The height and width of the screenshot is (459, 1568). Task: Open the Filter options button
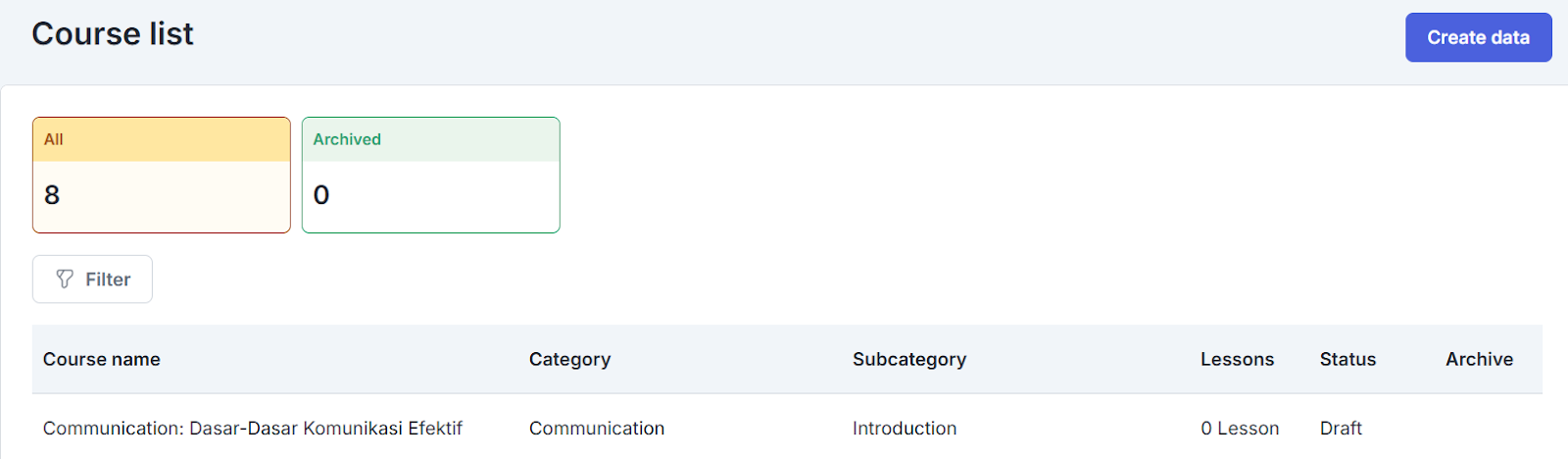click(92, 280)
